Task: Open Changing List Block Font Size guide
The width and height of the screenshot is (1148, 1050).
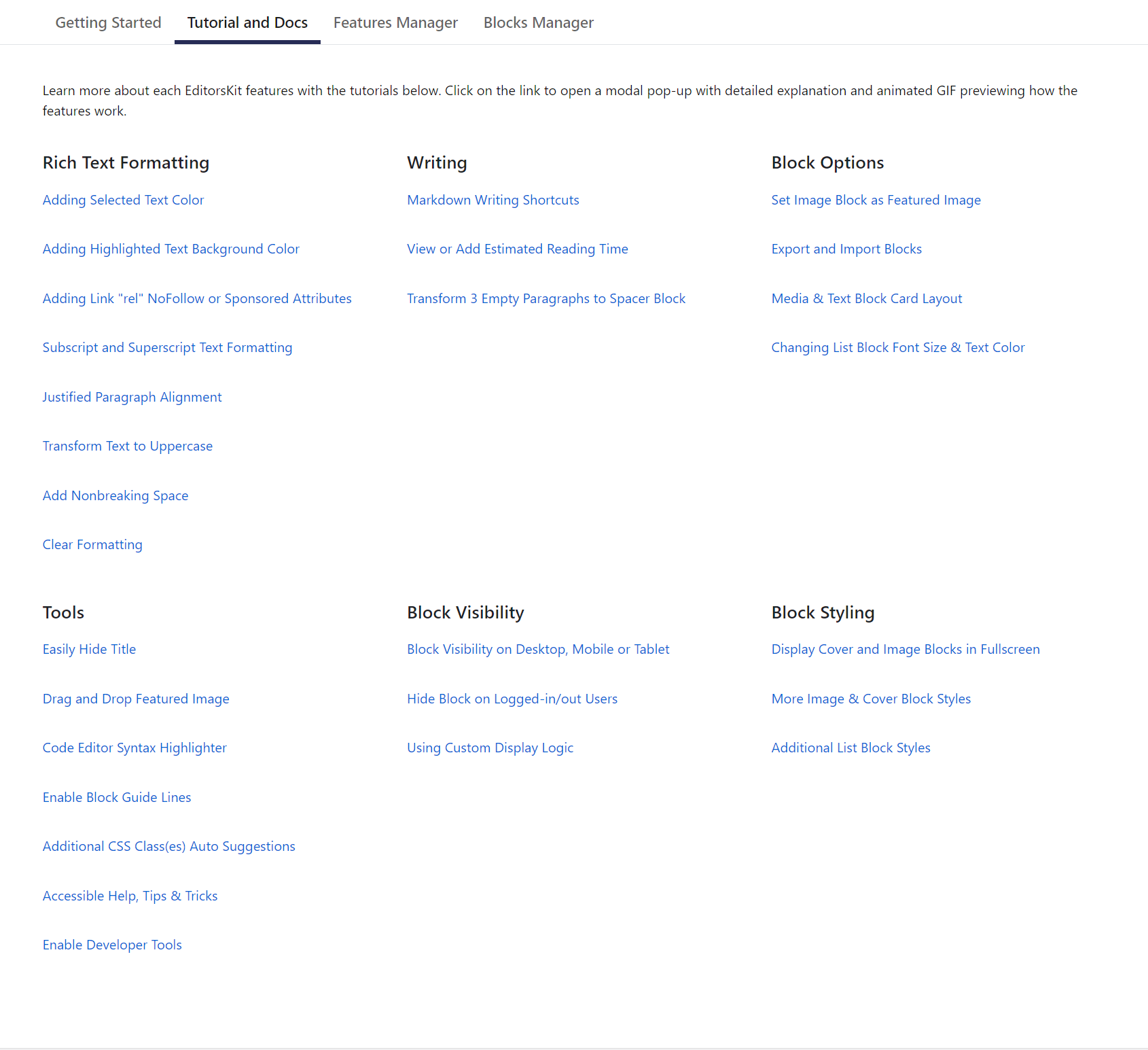Action: pyautogui.click(x=897, y=347)
